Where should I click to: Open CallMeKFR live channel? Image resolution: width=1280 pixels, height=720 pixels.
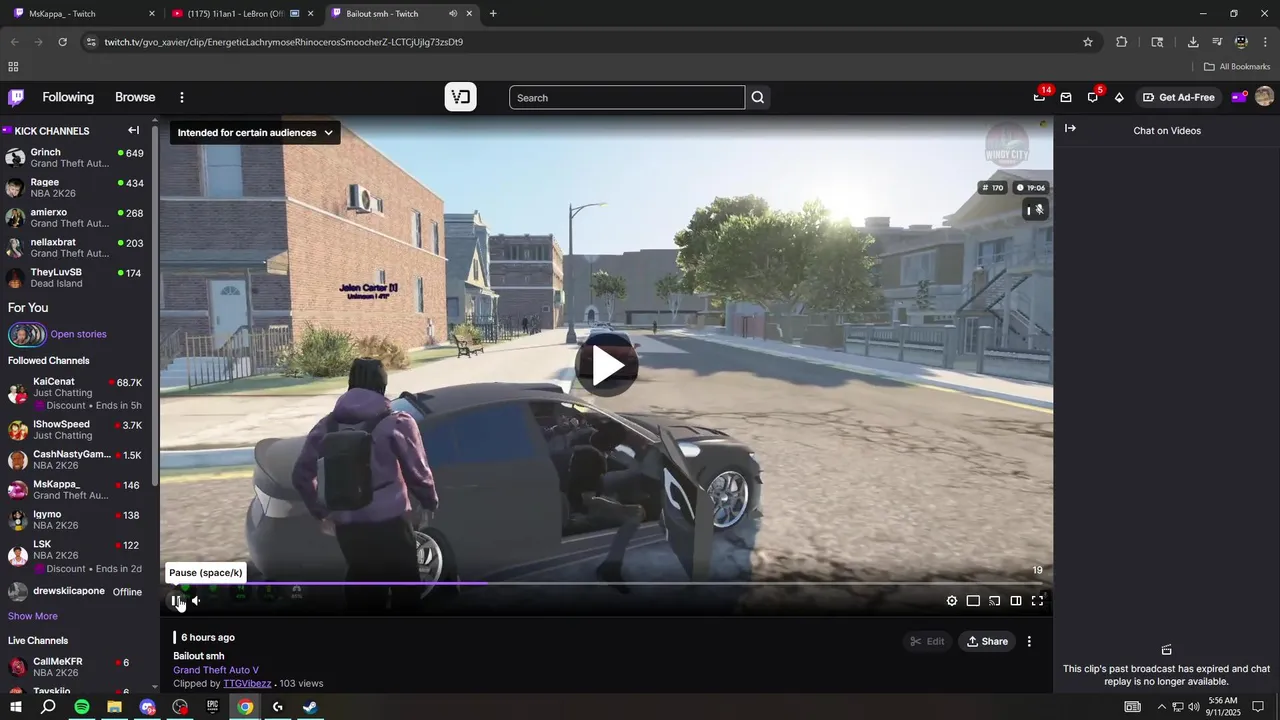[x=75, y=667]
